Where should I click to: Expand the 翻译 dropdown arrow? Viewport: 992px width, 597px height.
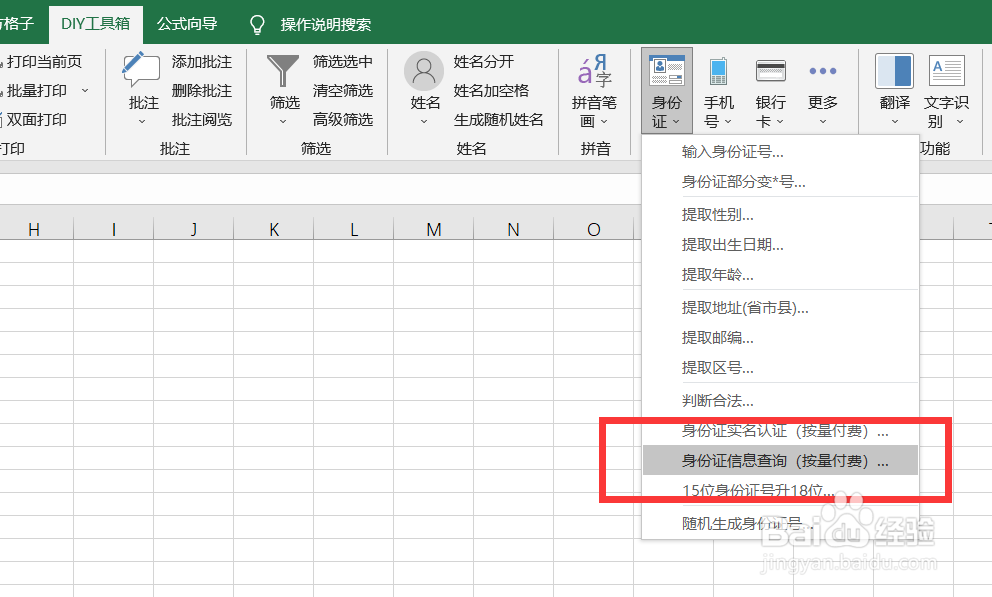[893, 121]
